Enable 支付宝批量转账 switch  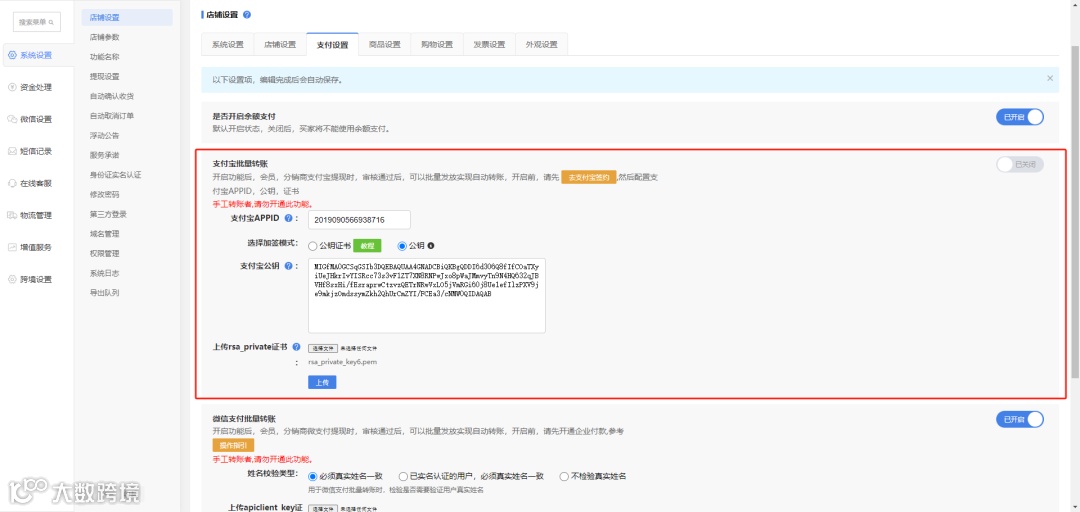point(1019,165)
